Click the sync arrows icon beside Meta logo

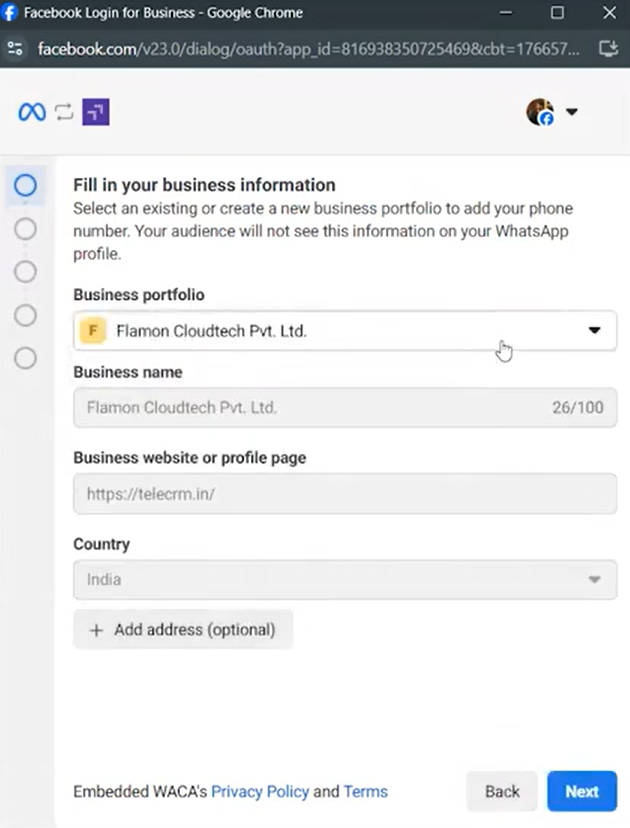63,112
